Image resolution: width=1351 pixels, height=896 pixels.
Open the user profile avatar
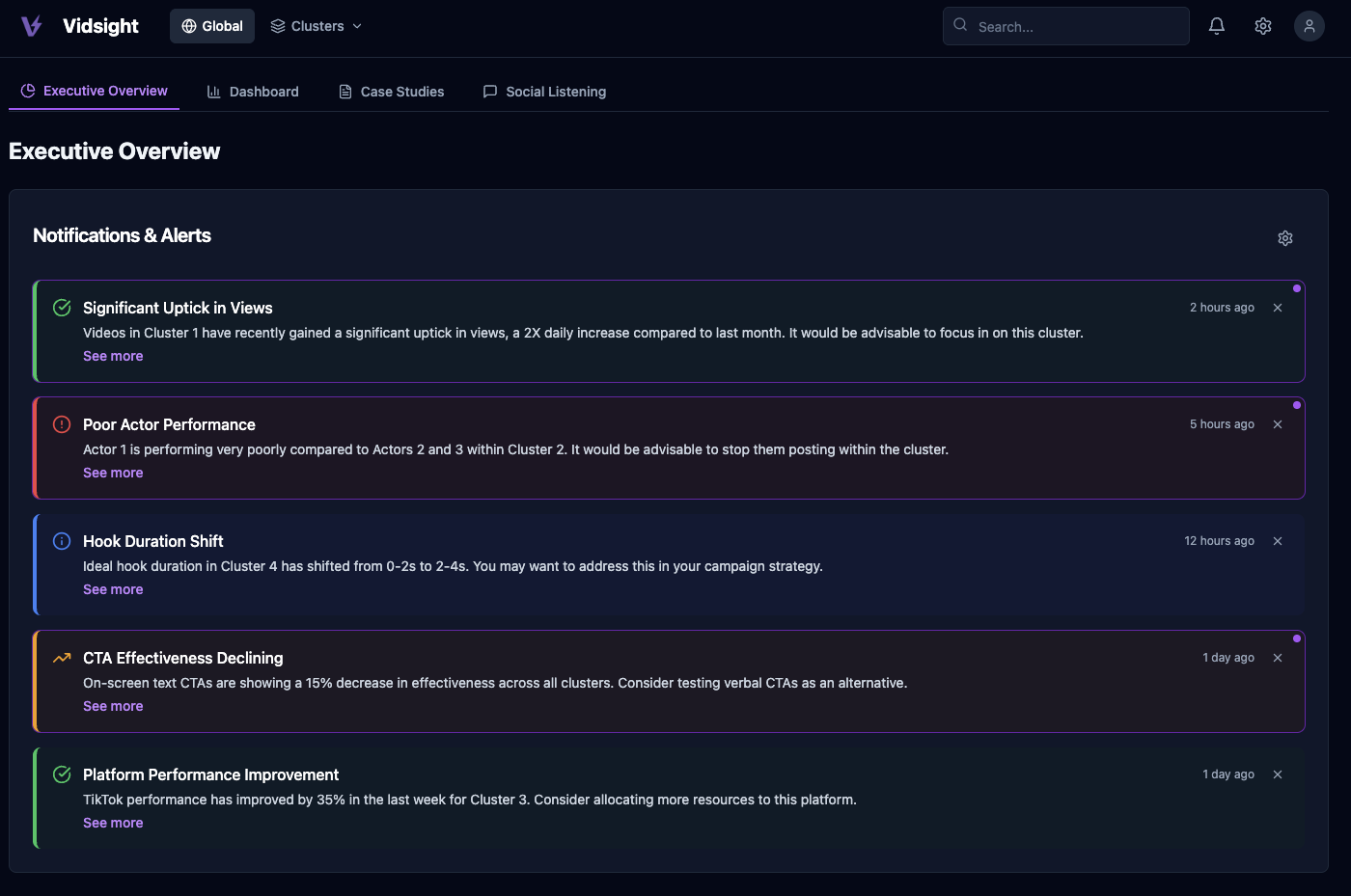tap(1310, 26)
